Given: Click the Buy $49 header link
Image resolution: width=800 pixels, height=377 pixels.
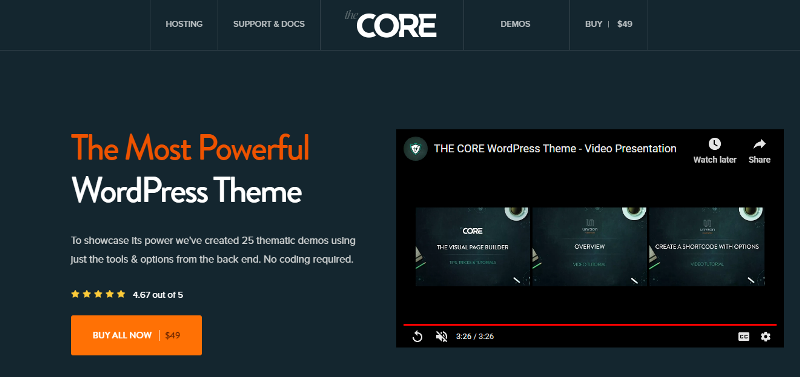Looking at the screenshot, I should (609, 24).
